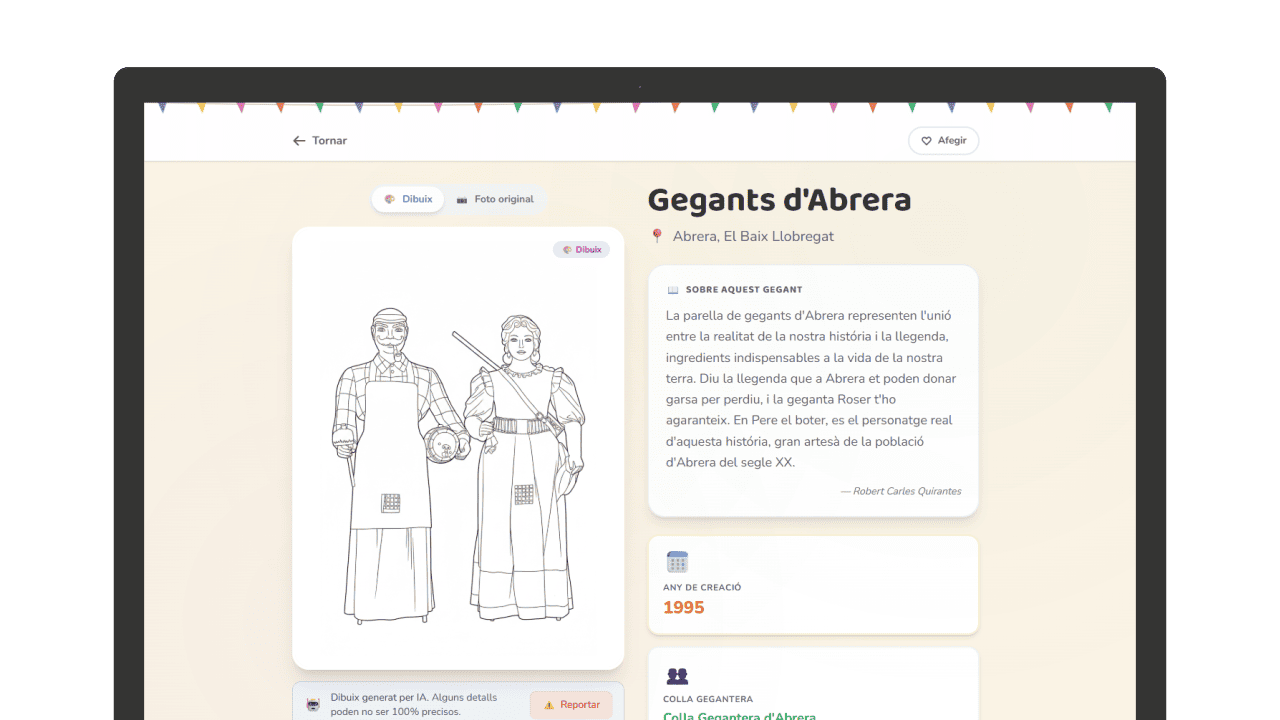The image size is (1280, 720).
Task: Open the Colla Gegantera d'Abrera link
Action: [739, 716]
